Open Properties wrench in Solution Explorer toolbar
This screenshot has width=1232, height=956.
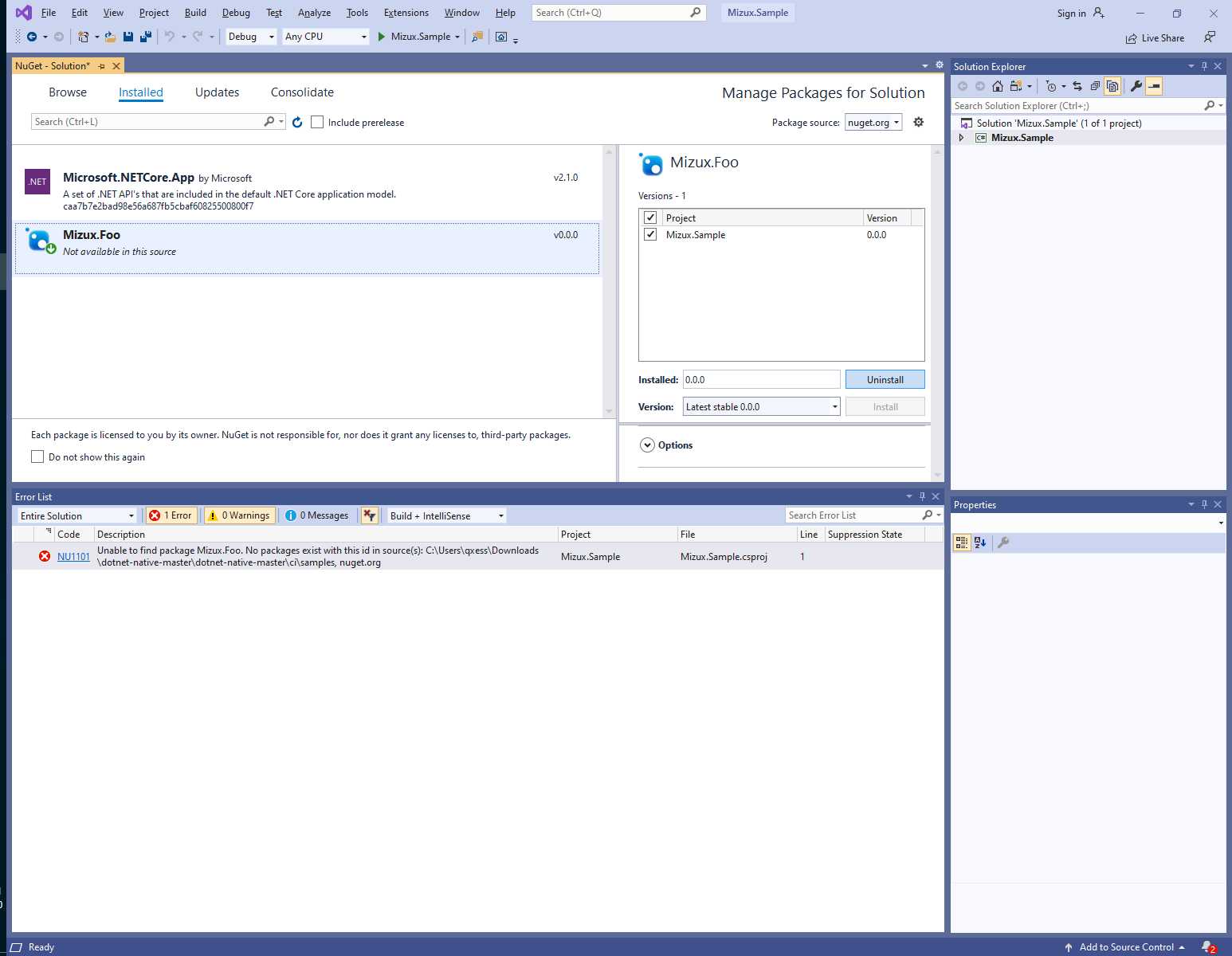click(x=1136, y=86)
